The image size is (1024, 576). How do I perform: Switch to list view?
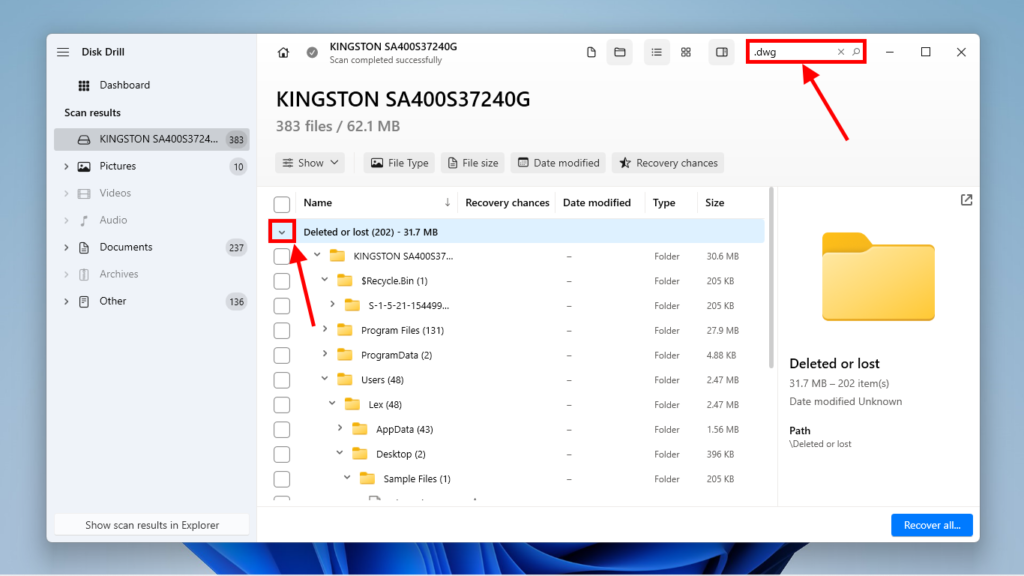pos(656,51)
